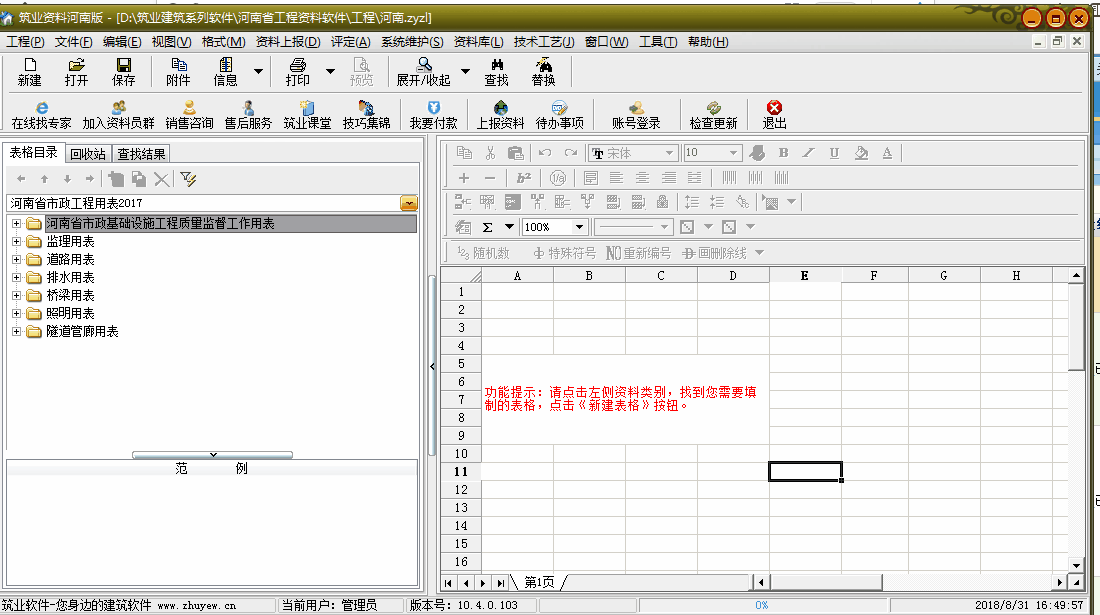This screenshot has width=1100, height=615.
Task: Open the 资料库(L) menu
Action: [478, 42]
